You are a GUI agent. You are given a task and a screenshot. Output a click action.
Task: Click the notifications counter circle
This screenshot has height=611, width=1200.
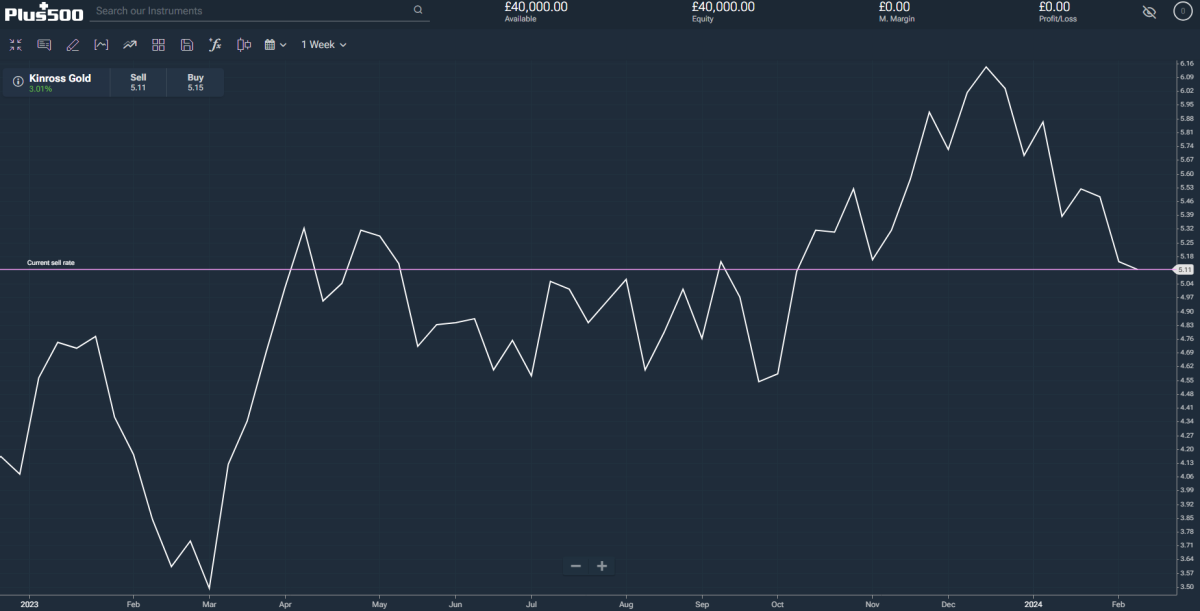(x=1181, y=12)
